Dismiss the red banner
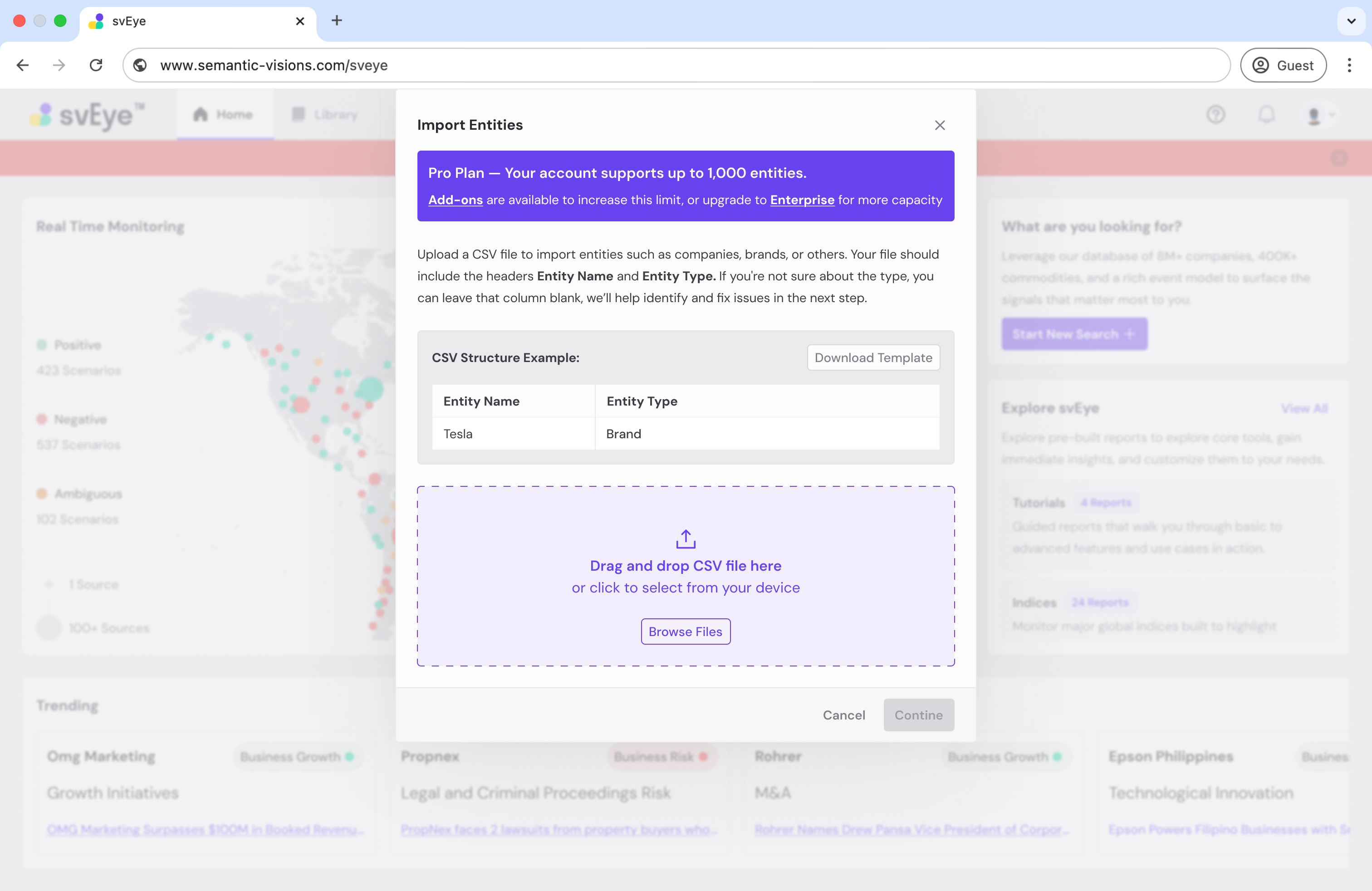Image resolution: width=1372 pixels, height=891 pixels. 1338,157
